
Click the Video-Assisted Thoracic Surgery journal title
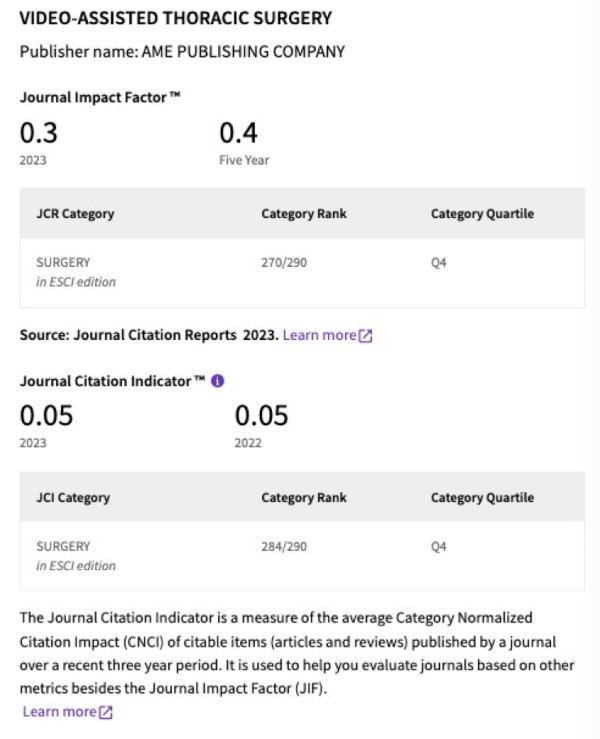coord(176,19)
